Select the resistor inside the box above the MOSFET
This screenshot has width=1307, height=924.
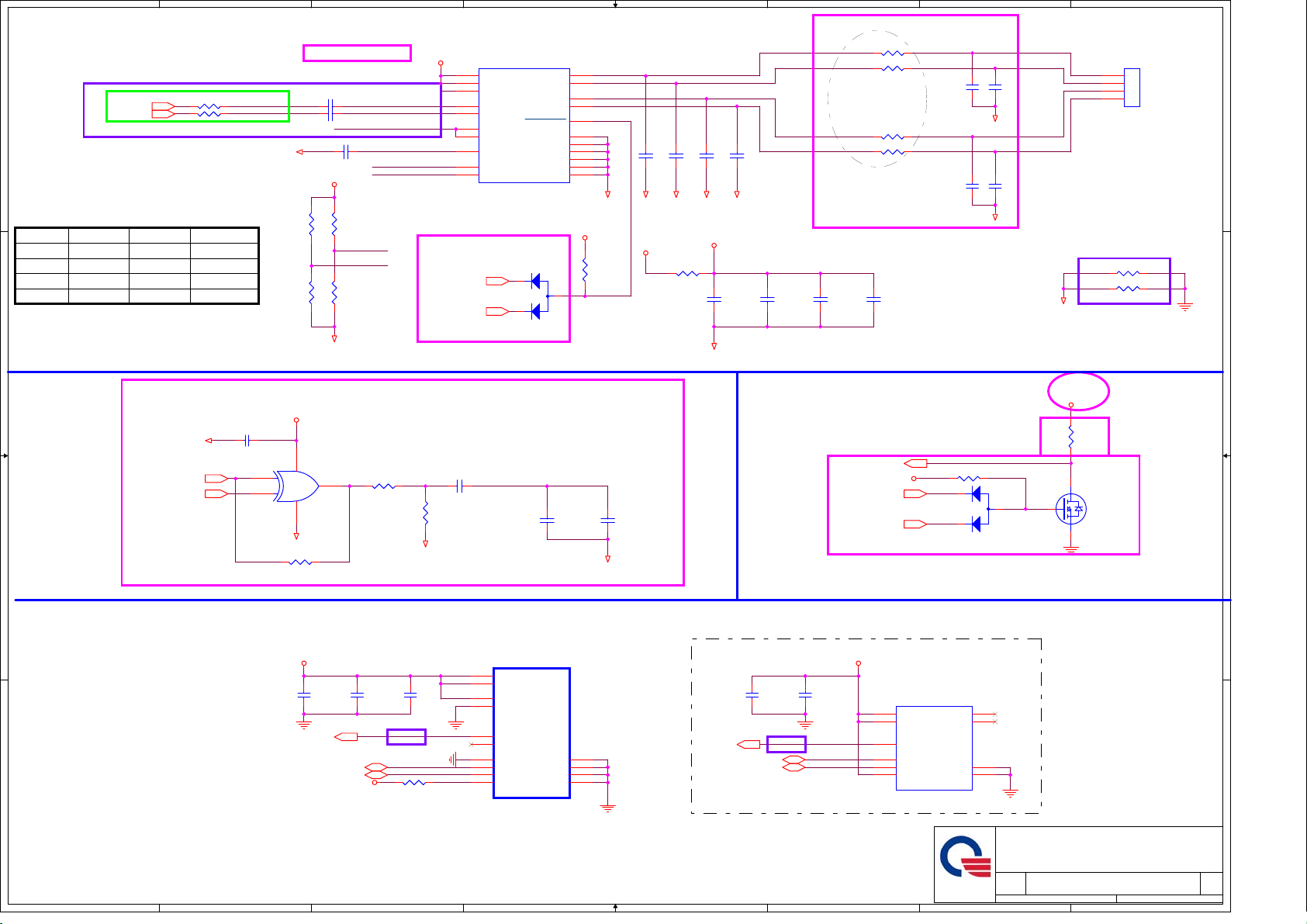1071,438
